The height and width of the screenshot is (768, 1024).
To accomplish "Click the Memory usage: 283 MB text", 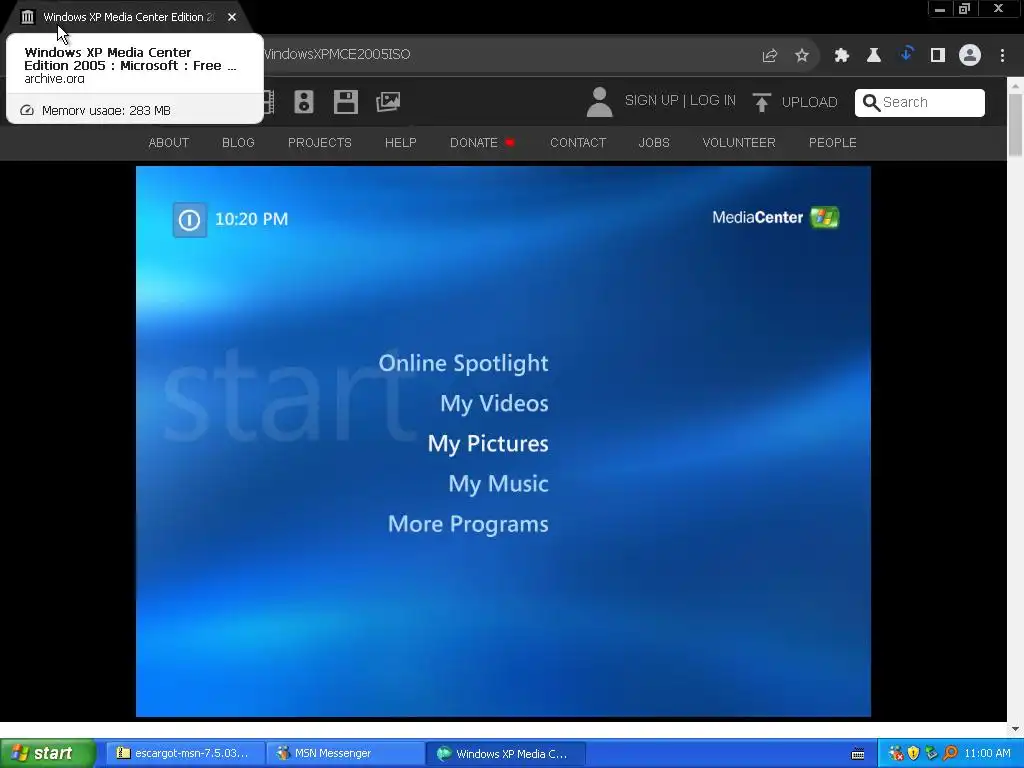I will (x=106, y=110).
